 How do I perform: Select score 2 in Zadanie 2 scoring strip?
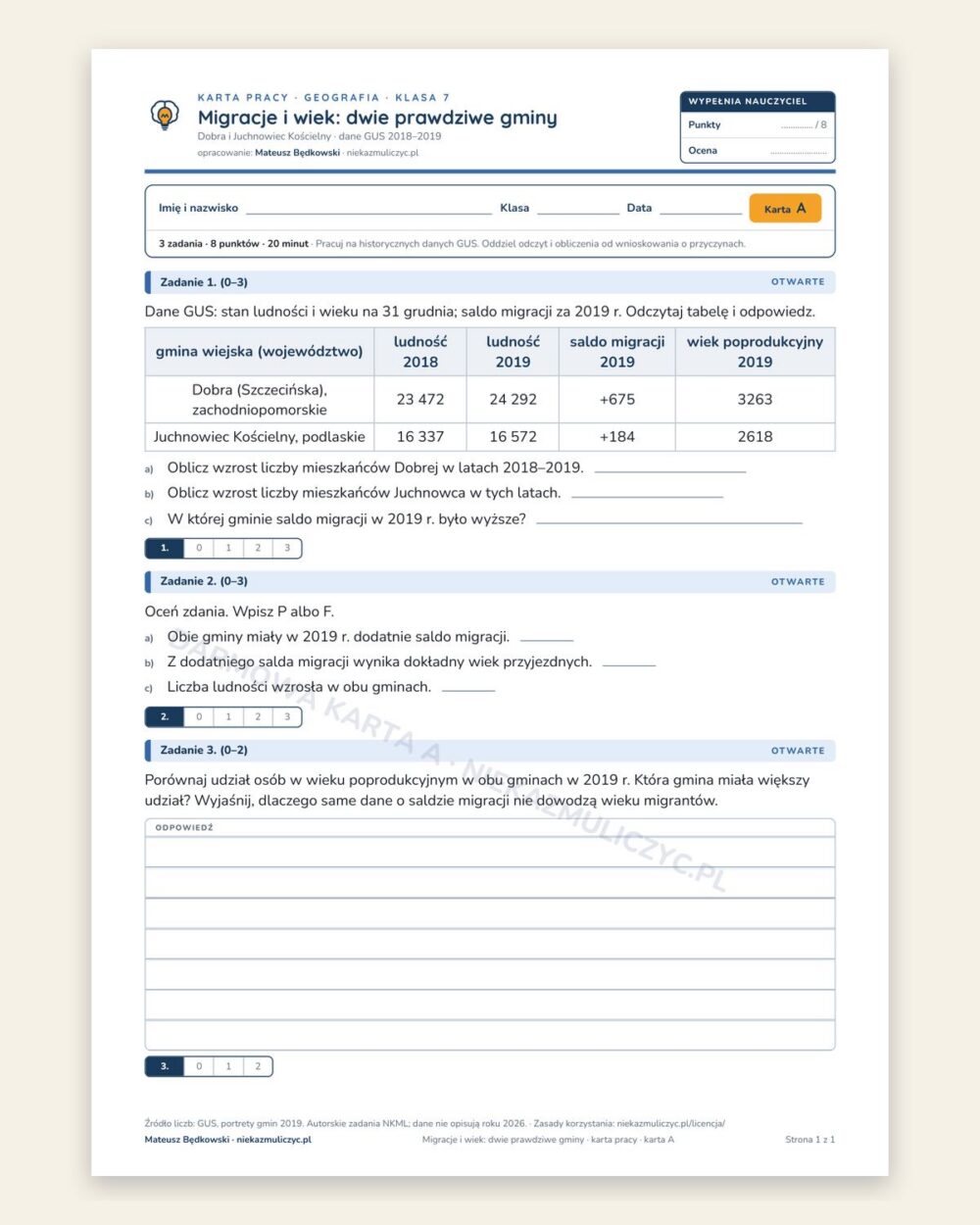click(258, 717)
